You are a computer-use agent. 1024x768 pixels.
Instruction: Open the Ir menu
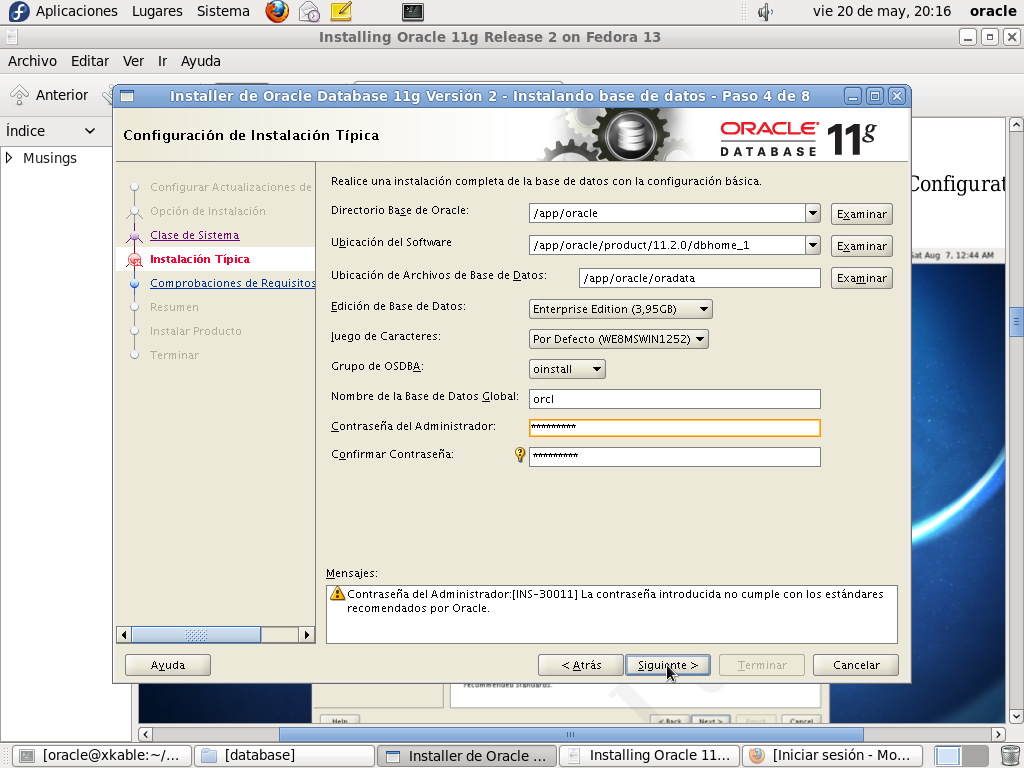point(162,61)
